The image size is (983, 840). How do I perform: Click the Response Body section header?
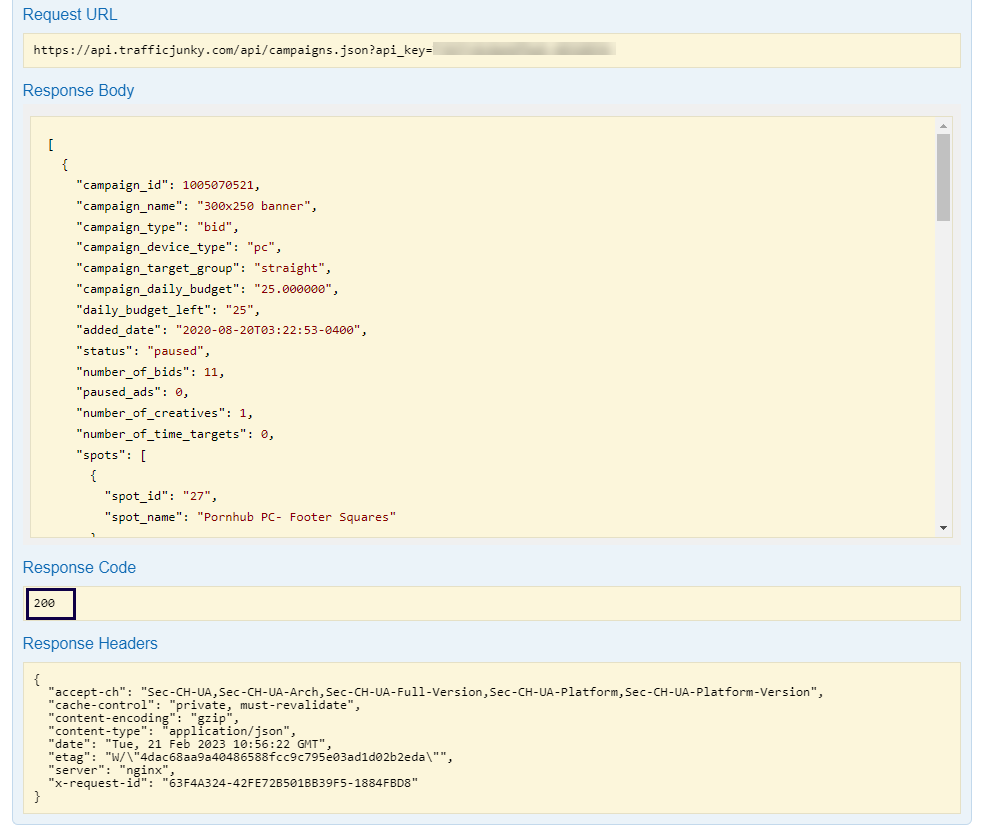[78, 90]
